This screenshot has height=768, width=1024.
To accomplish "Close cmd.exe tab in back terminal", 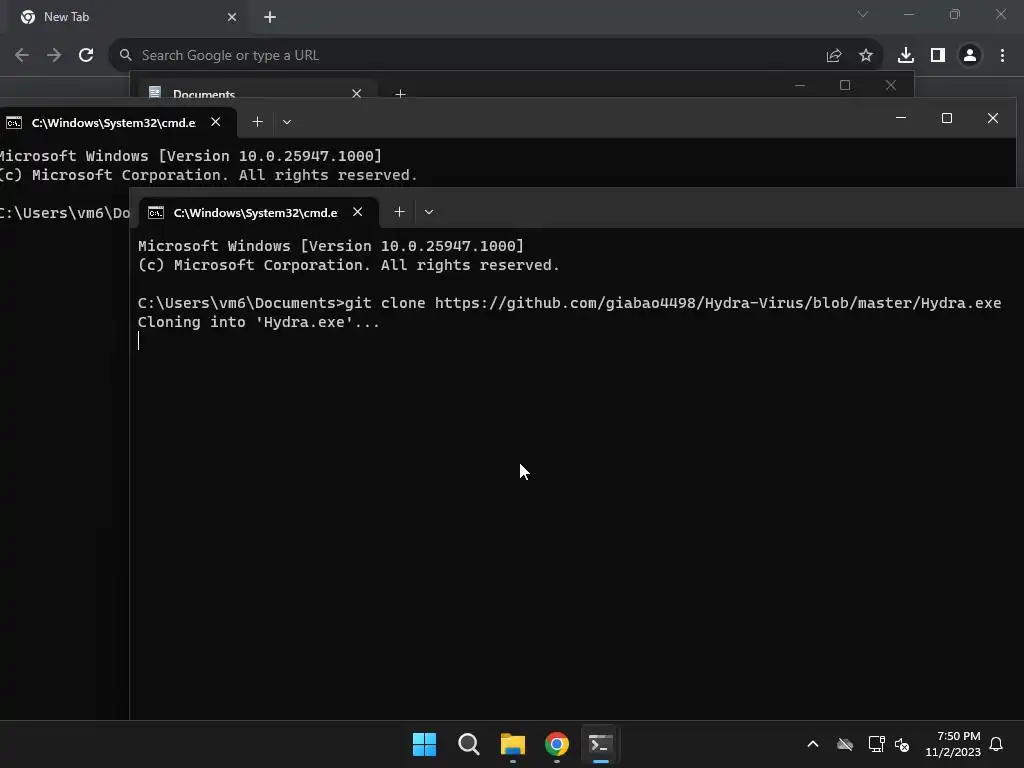I will coord(216,122).
